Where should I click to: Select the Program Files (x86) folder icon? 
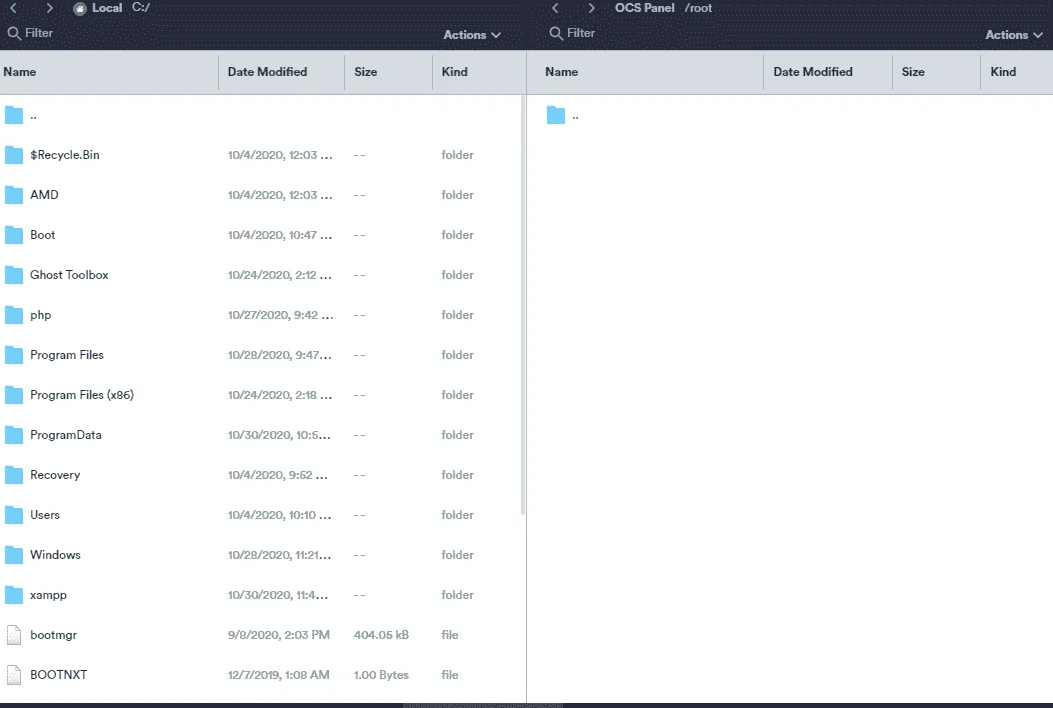[14, 395]
